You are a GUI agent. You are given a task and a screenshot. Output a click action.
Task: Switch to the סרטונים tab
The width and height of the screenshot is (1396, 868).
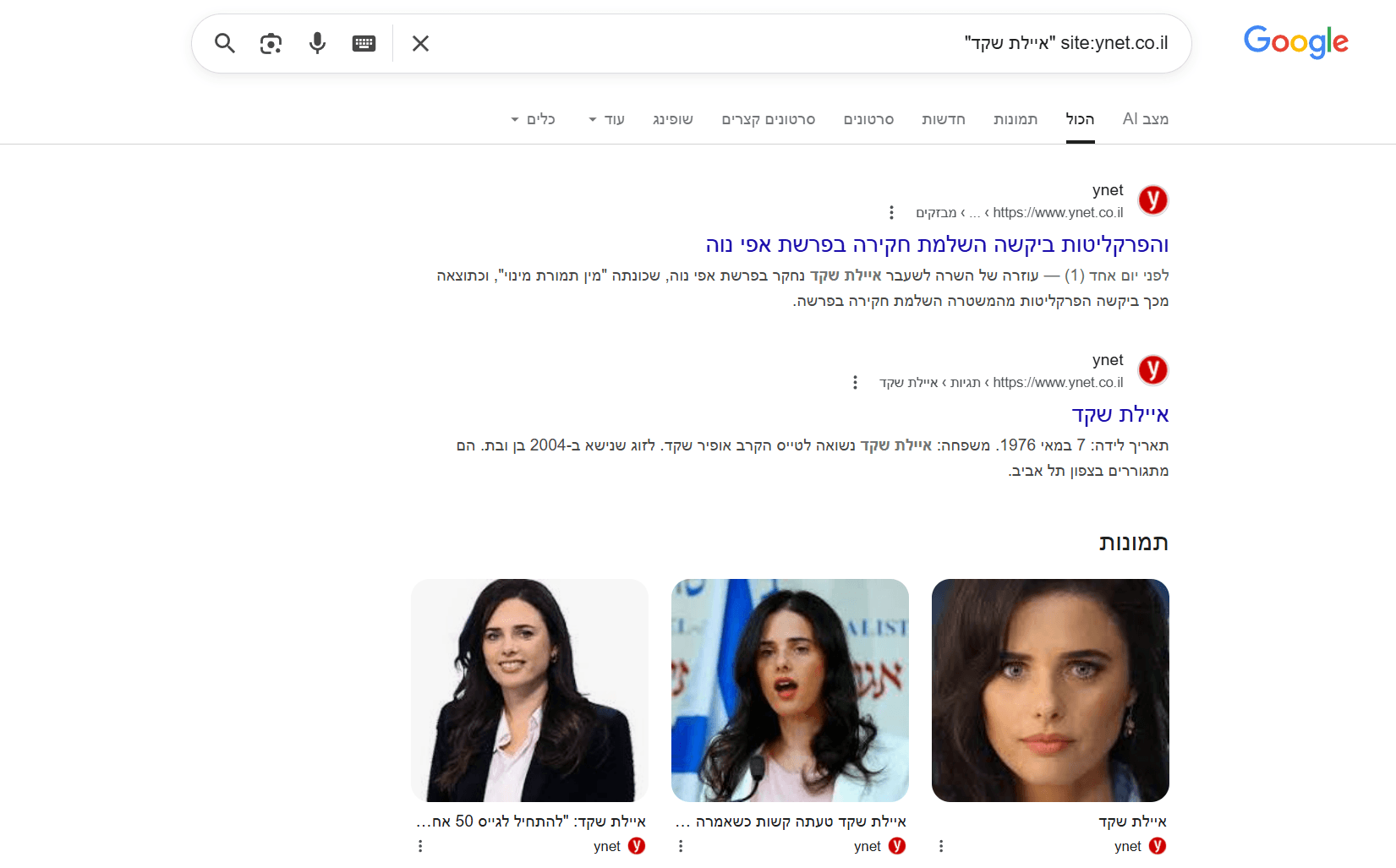pyautogui.click(x=868, y=119)
